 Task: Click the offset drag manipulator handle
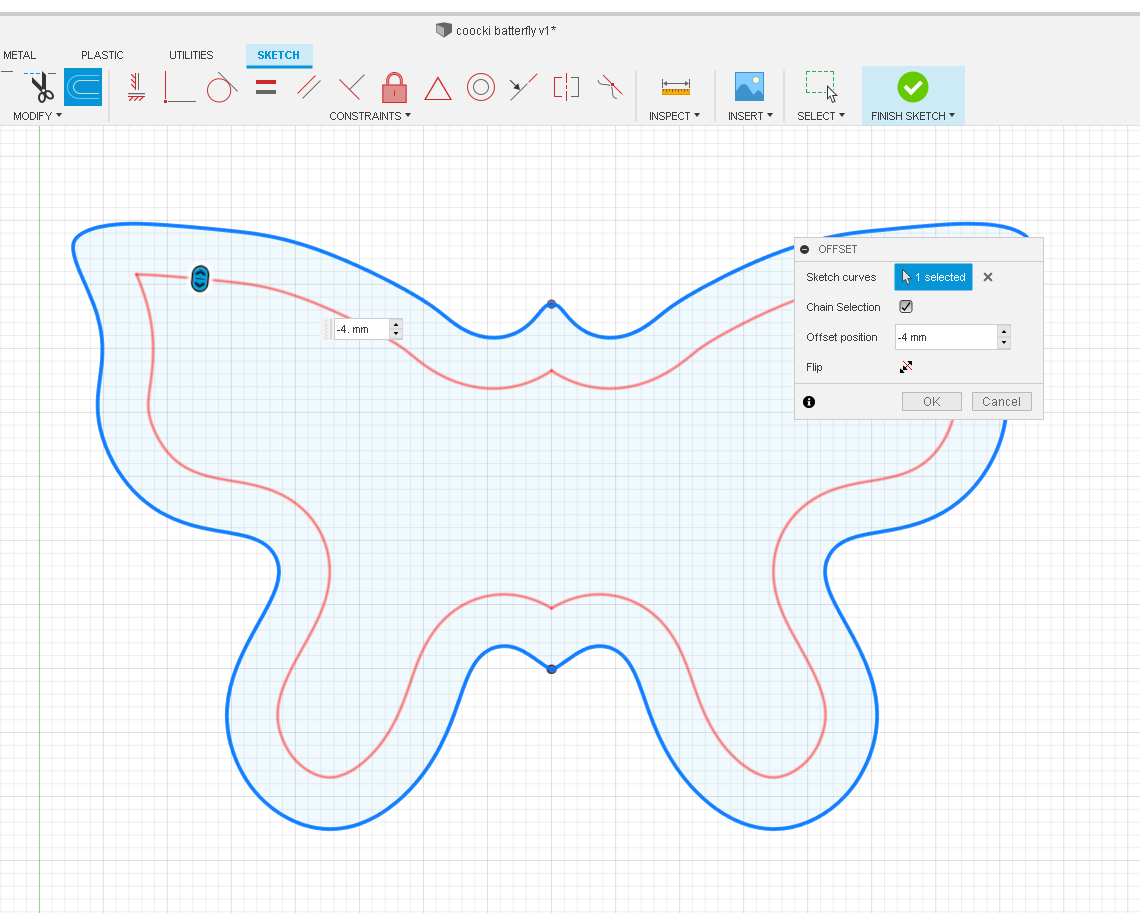200,278
